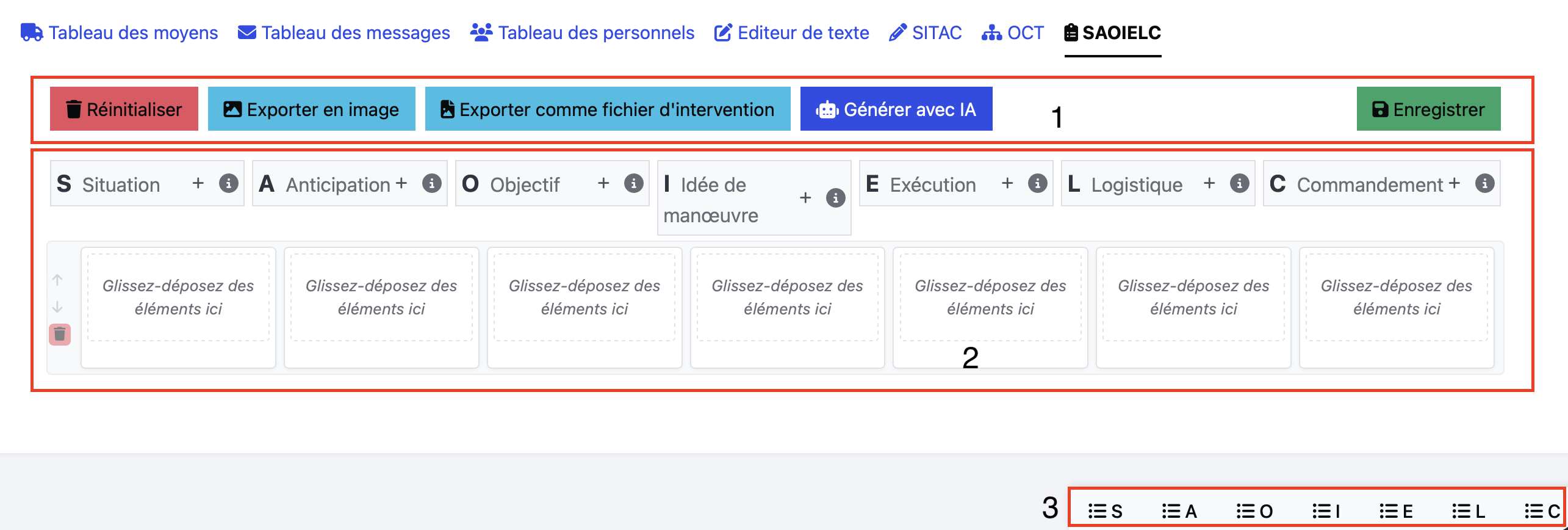
Task: Jump to the E list shortcut
Action: [x=1396, y=511]
